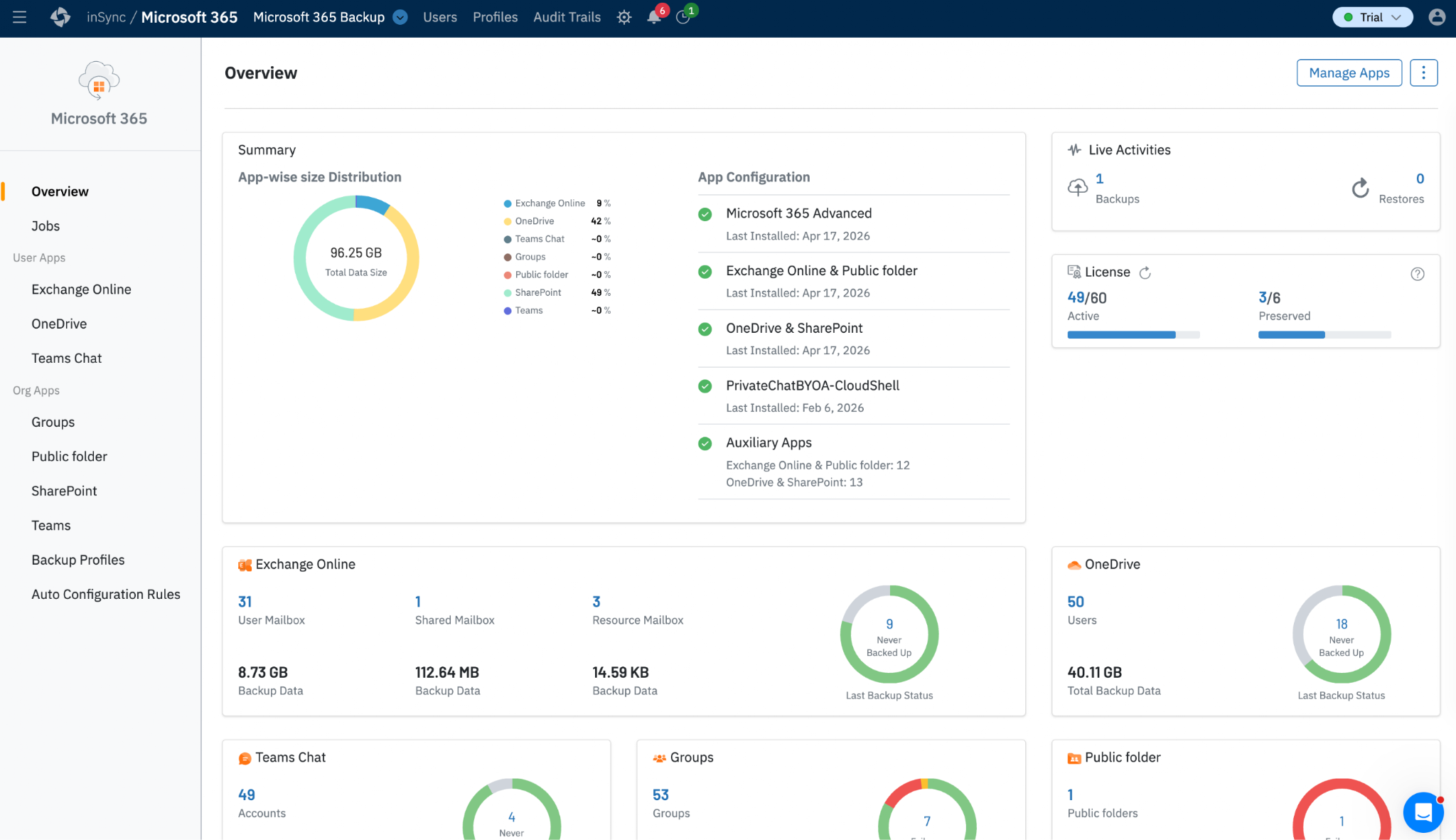Refresh the License information
1456x840 pixels.
click(1145, 273)
